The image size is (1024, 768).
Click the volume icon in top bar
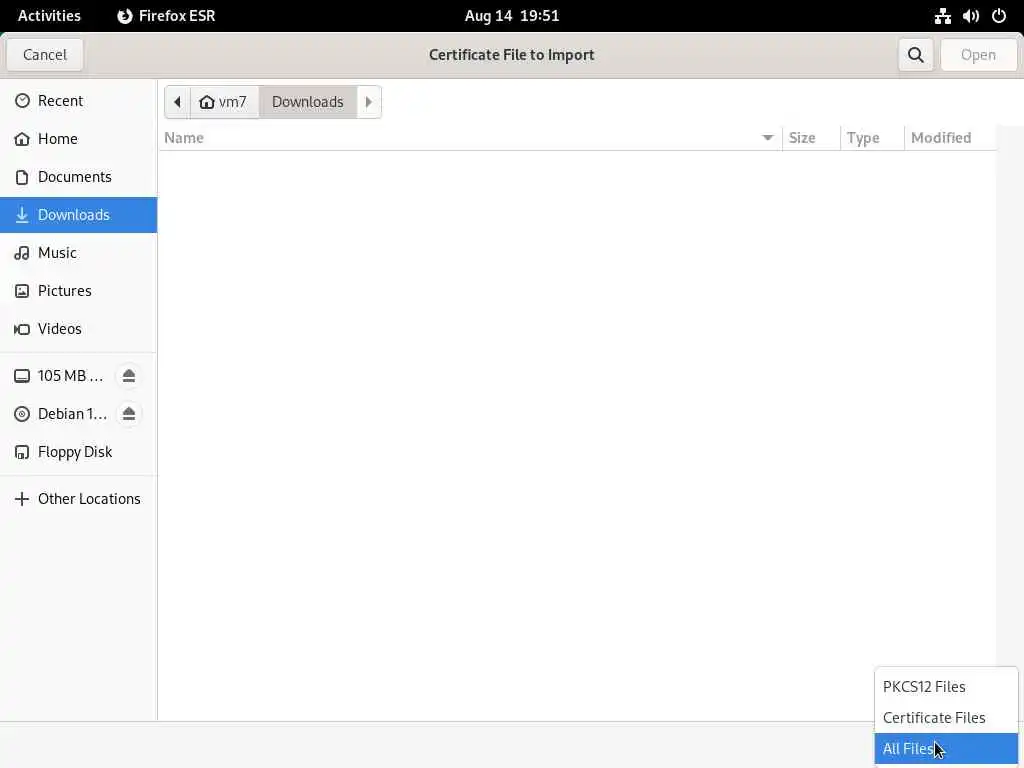click(970, 16)
